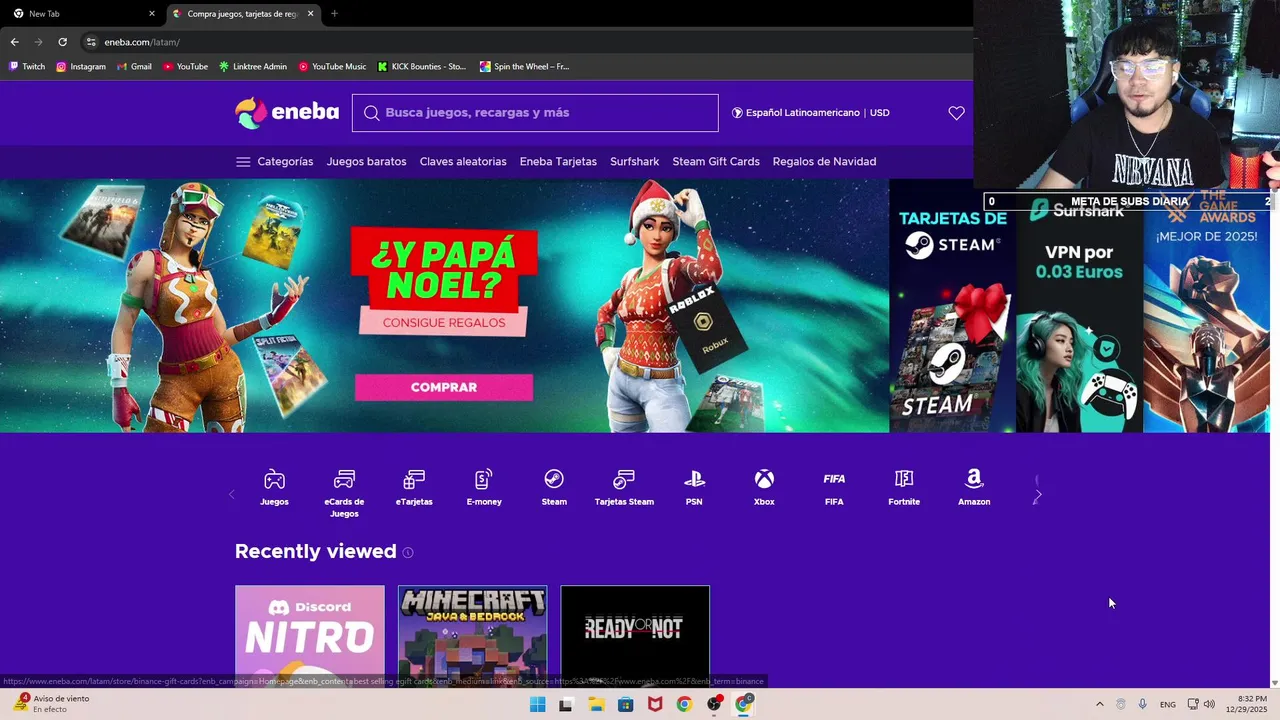Open the Claves aleatorias menu item
Image resolution: width=1280 pixels, height=720 pixels.
(x=463, y=162)
